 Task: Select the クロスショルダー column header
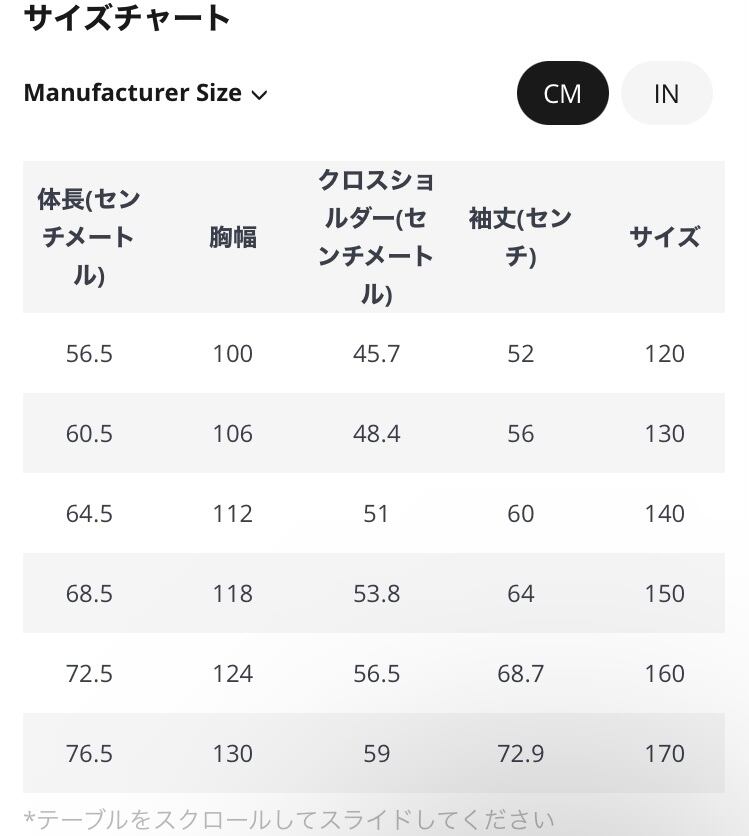tap(376, 237)
